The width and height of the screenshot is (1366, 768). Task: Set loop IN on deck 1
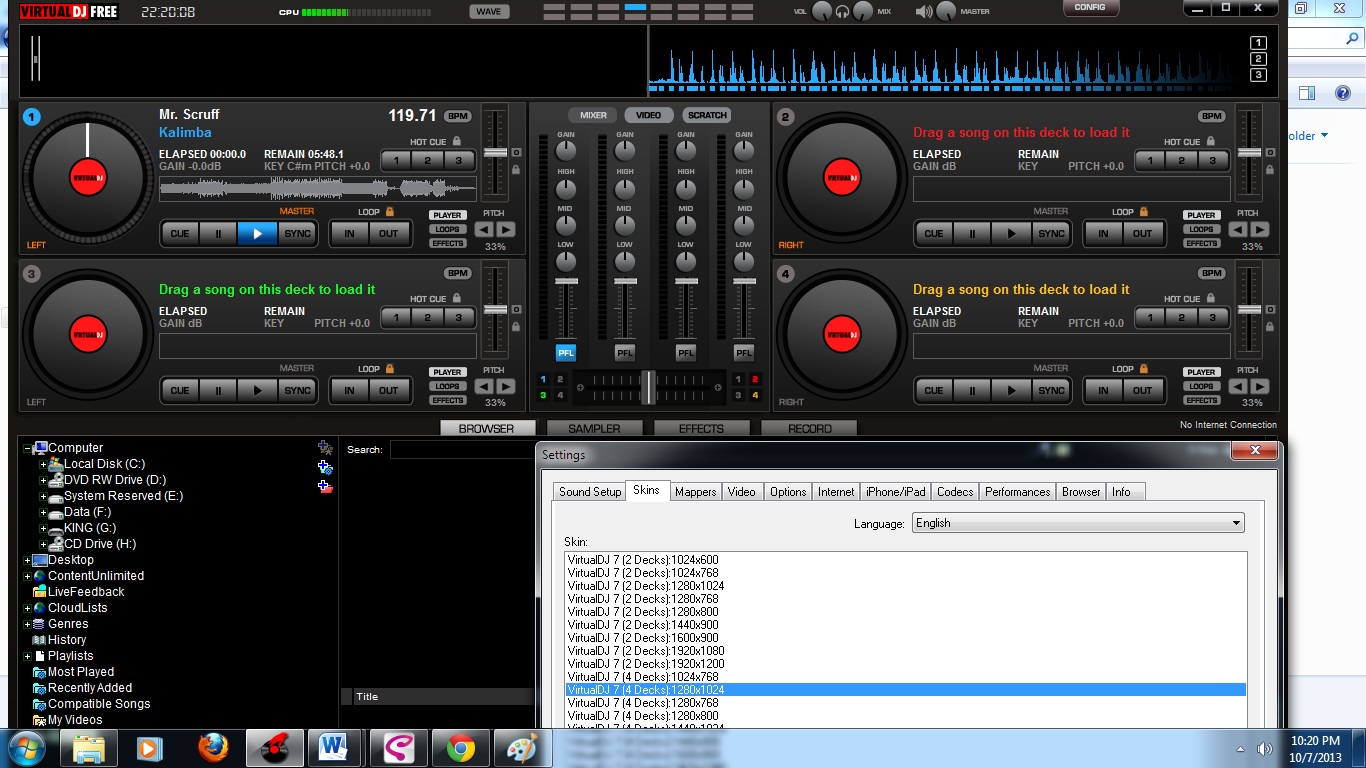(x=349, y=234)
